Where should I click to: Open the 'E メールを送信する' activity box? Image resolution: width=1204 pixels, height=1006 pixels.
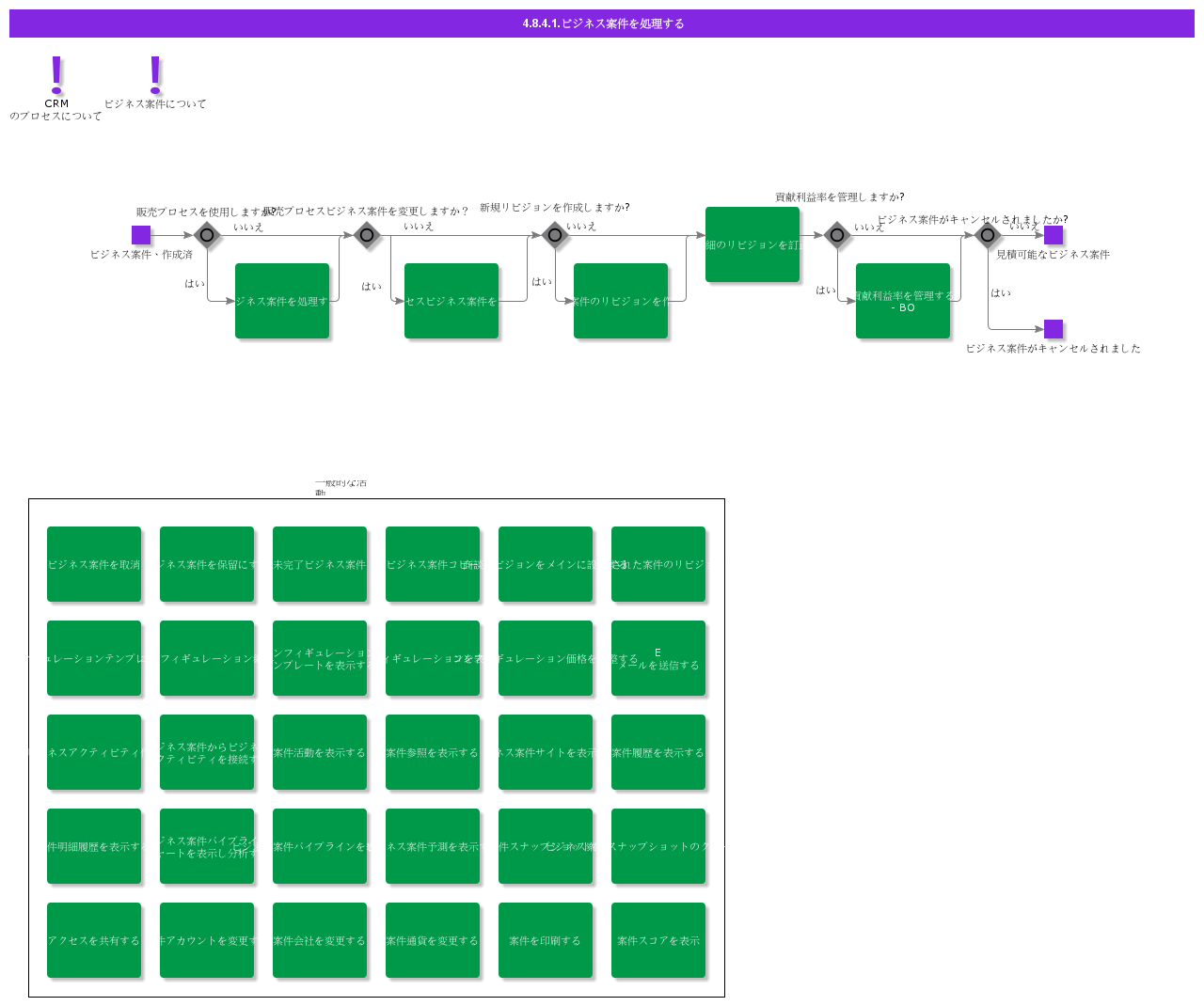point(658,658)
